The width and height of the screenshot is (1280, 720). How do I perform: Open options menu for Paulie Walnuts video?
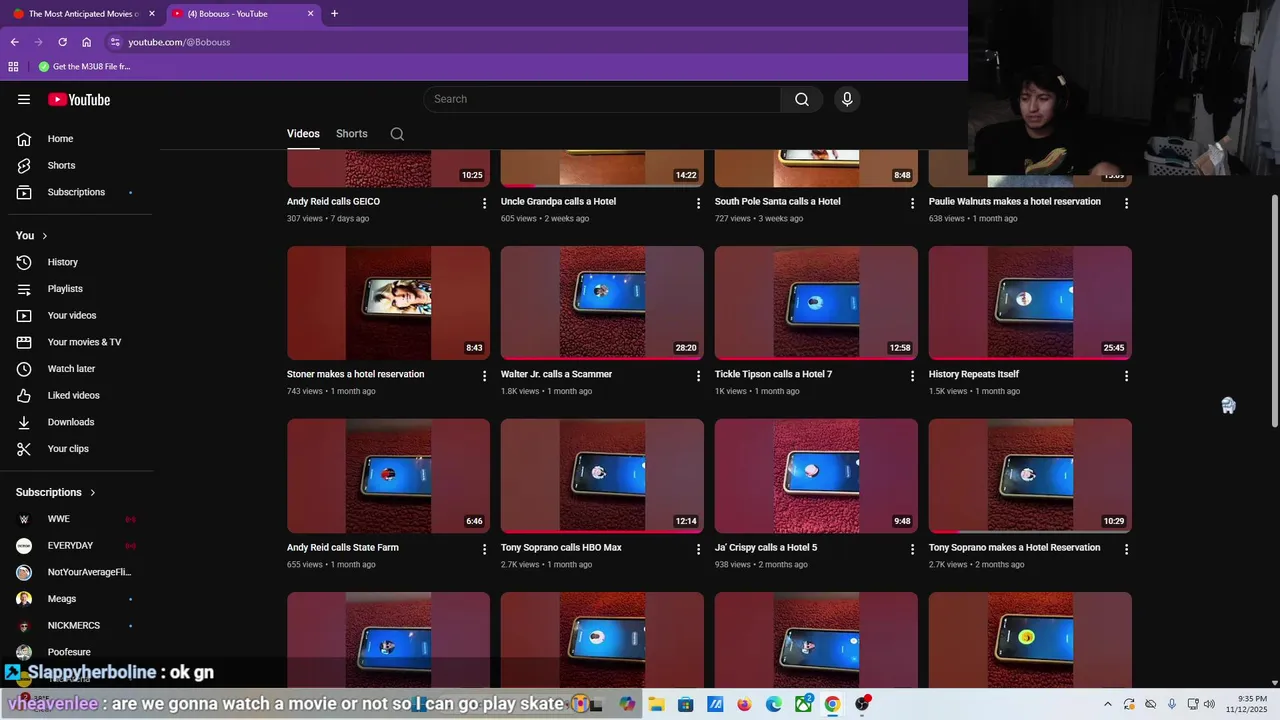tap(1126, 203)
